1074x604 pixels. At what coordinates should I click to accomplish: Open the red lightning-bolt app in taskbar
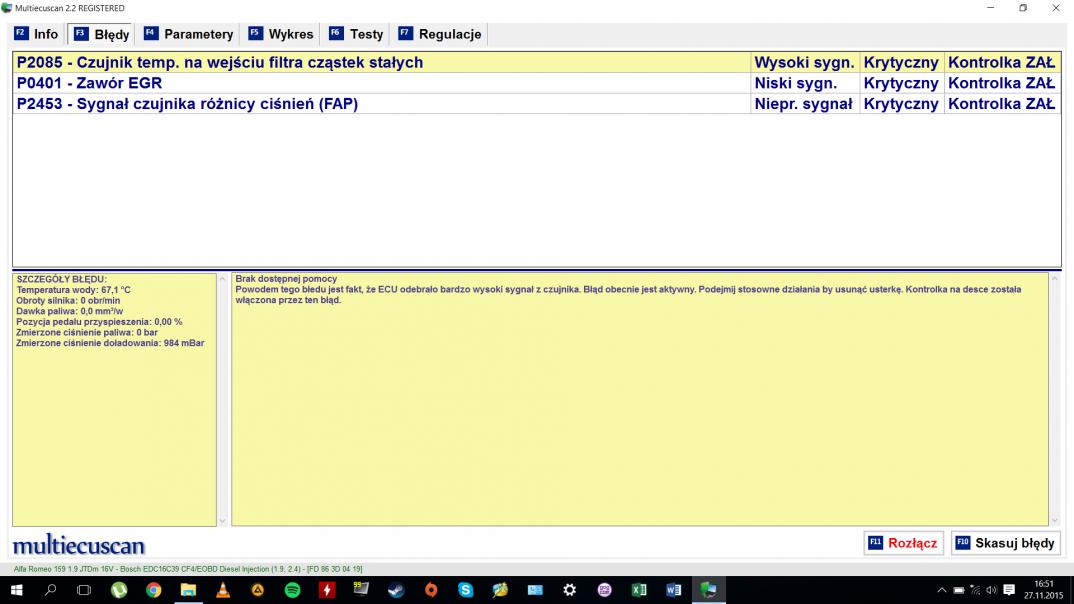[x=327, y=590]
